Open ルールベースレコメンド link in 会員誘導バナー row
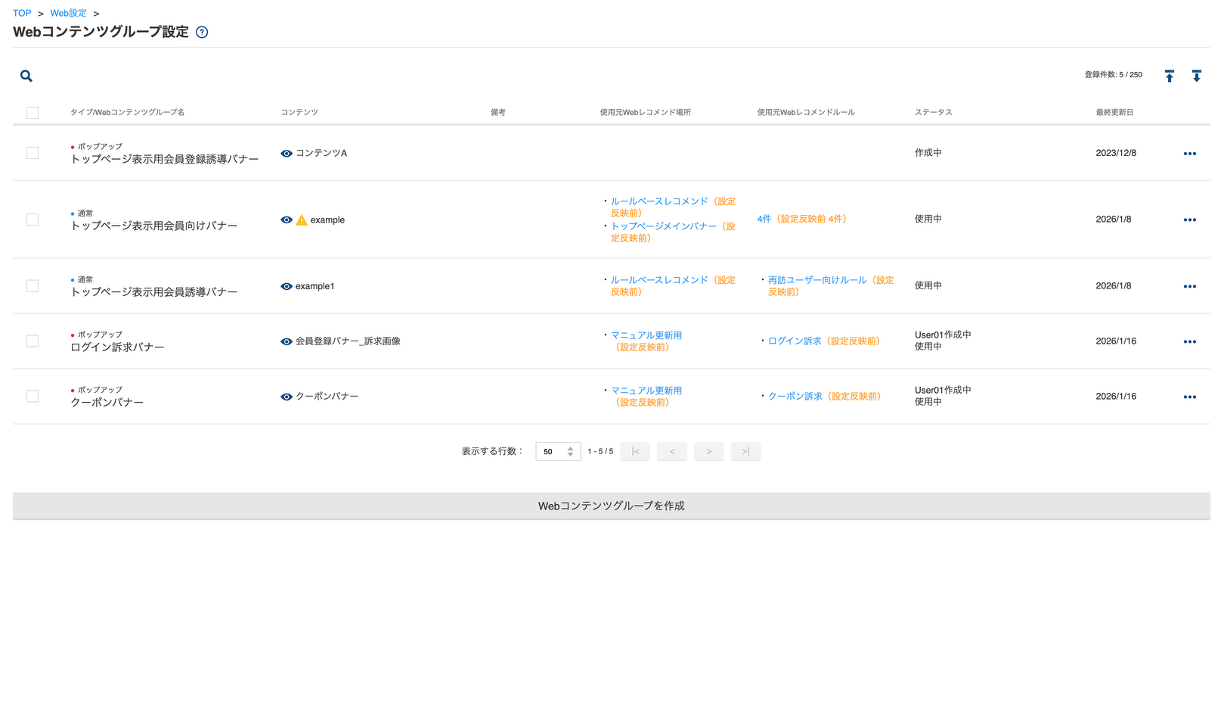This screenshot has height=704, width=1224. (x=659, y=280)
